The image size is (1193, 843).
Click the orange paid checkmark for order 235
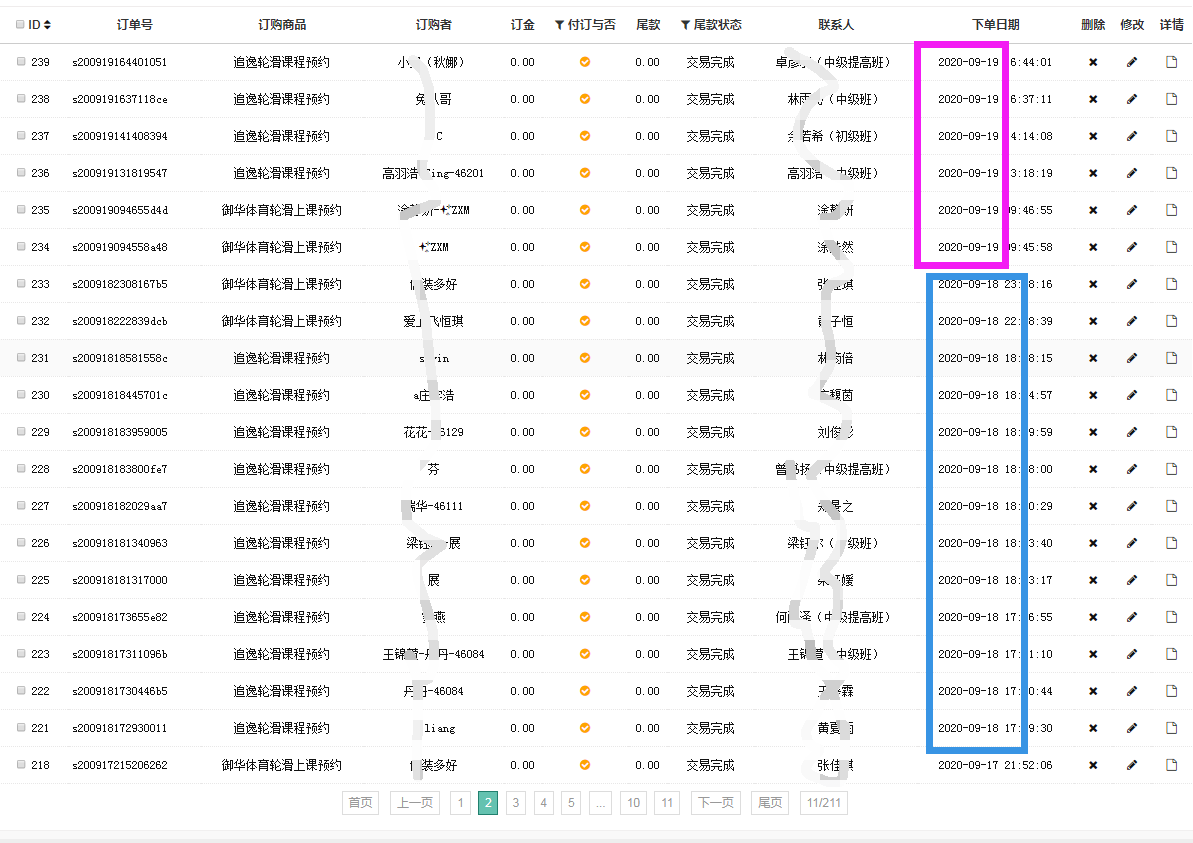(585, 210)
